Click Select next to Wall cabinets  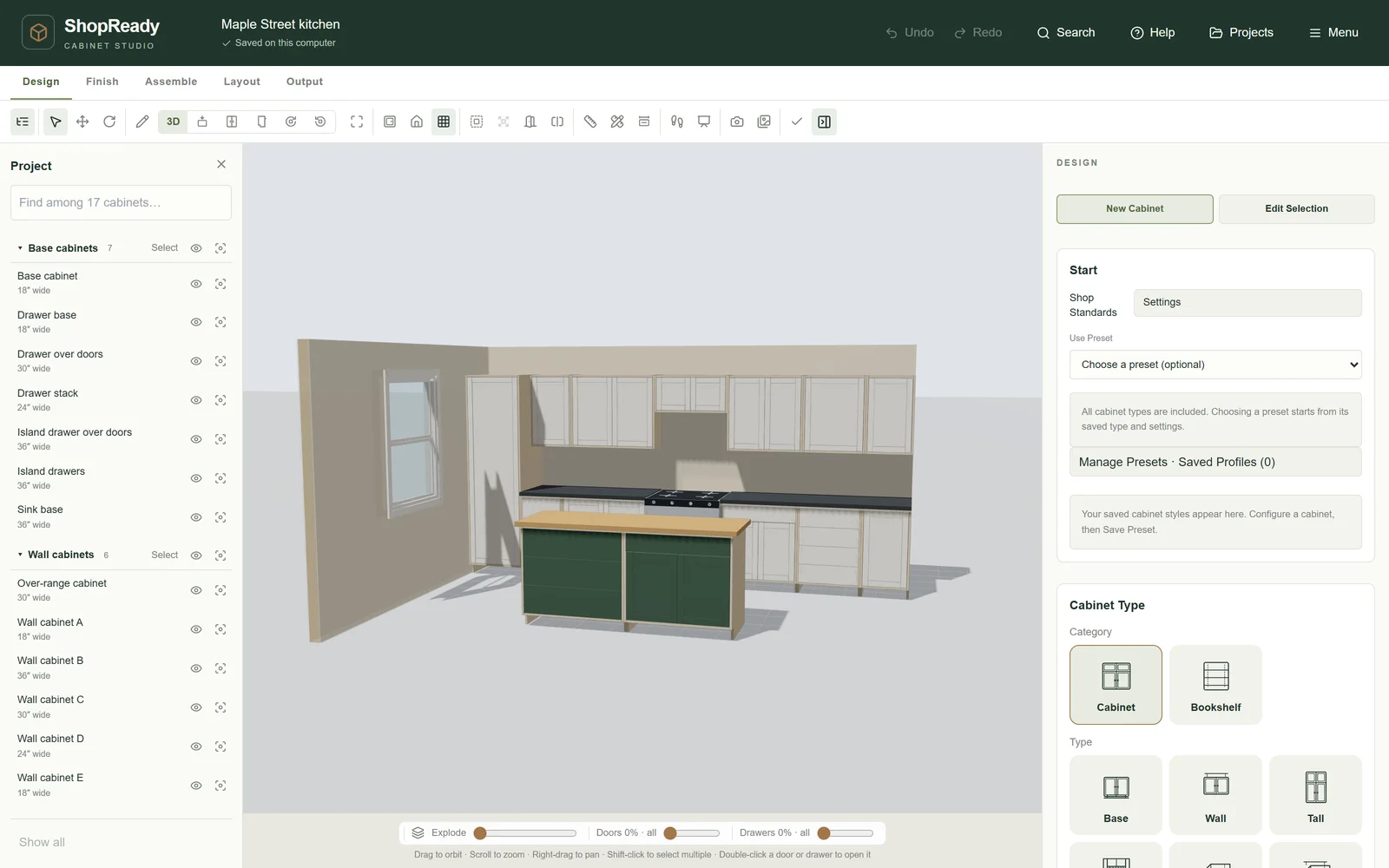(164, 555)
